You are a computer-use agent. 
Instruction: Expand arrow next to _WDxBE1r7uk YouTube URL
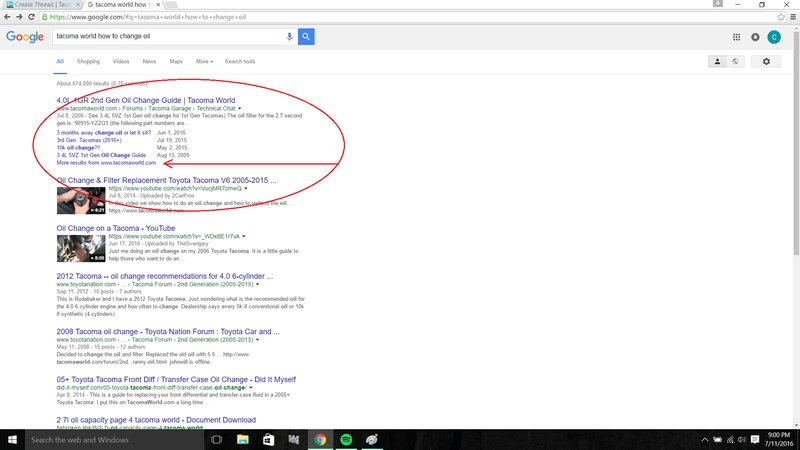pos(243,237)
